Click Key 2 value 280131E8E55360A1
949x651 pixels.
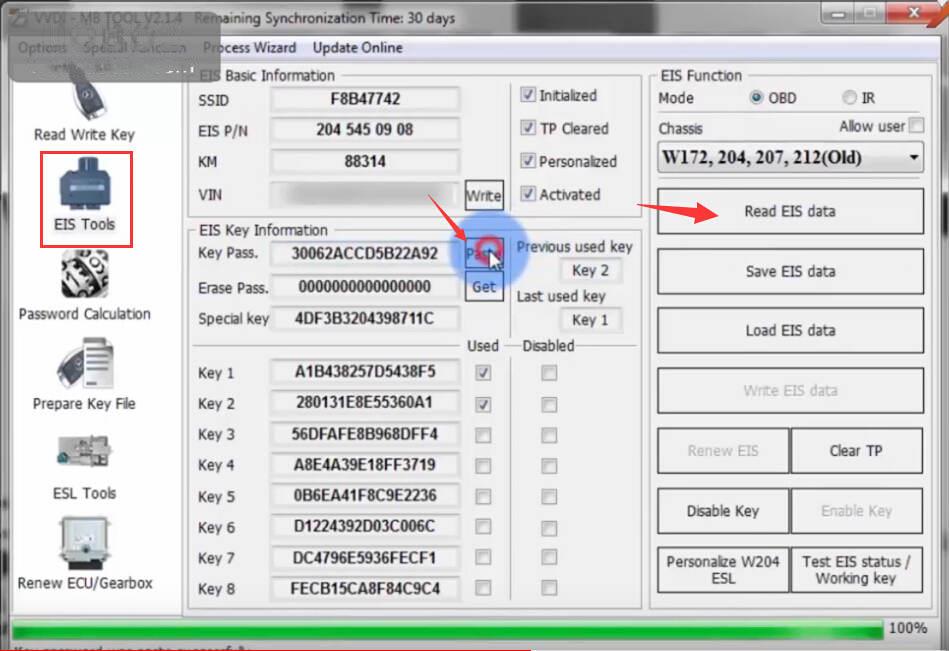pos(365,402)
